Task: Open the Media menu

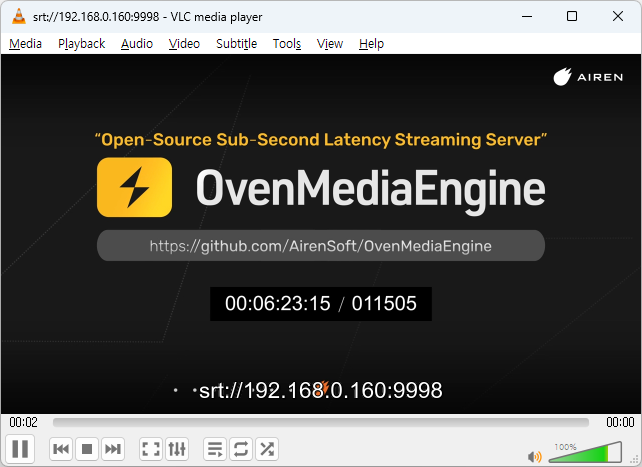Action: coord(25,43)
